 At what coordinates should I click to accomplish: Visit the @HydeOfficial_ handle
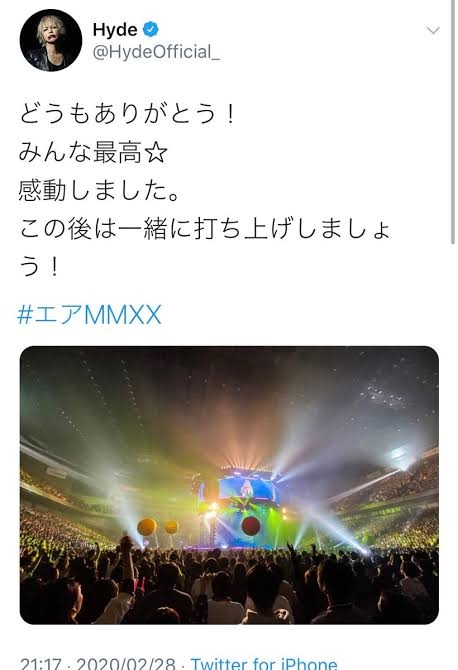click(156, 52)
